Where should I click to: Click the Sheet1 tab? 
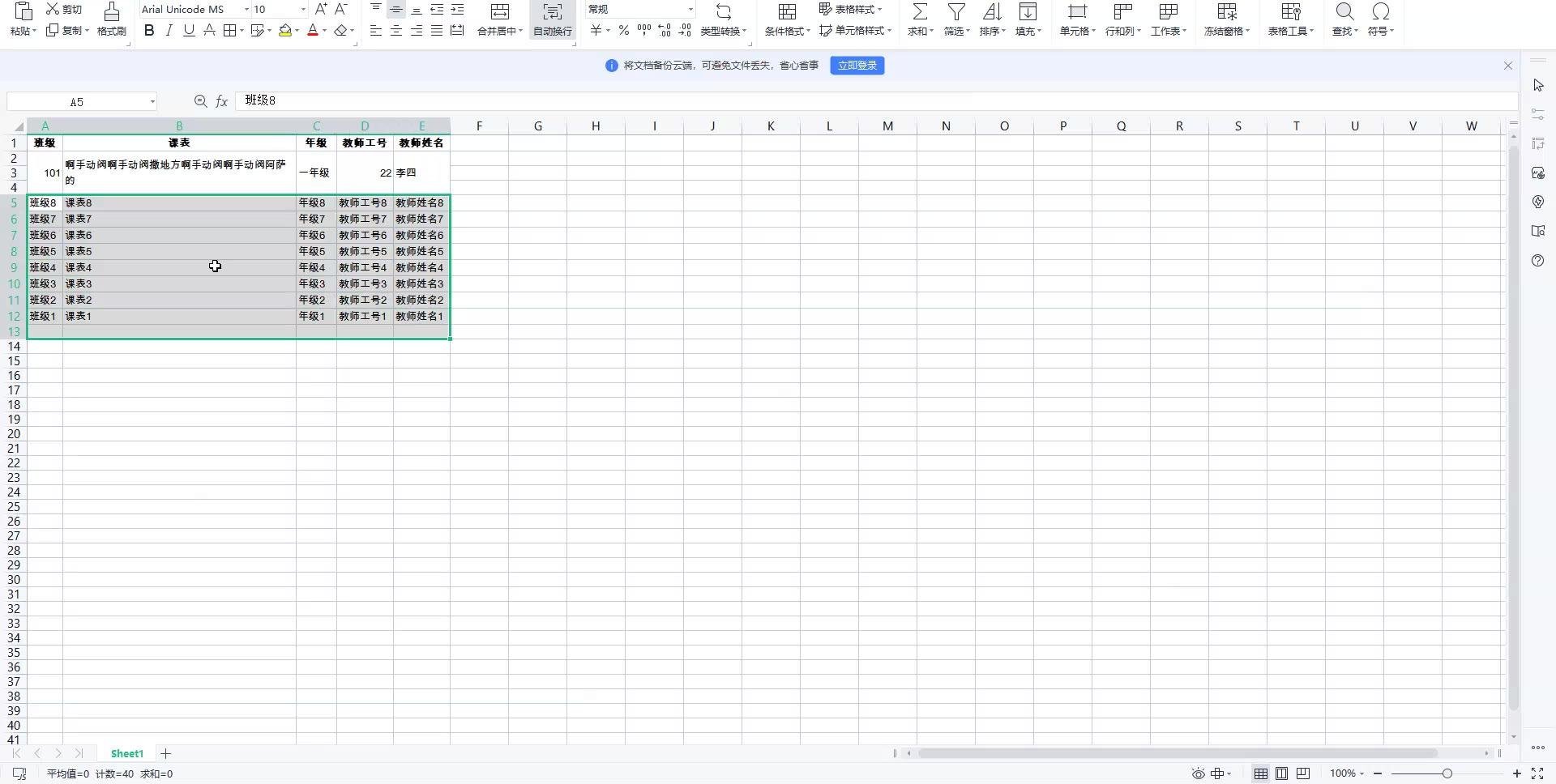127,754
